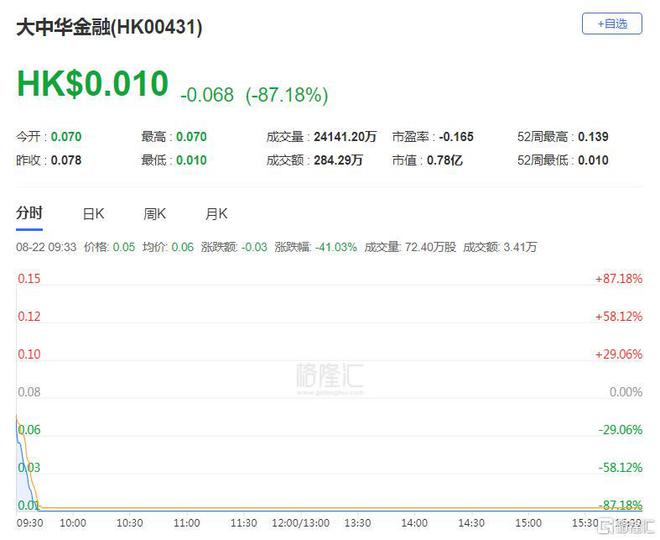Image resolution: width=660 pixels, height=540 pixels.
Task: Click the 0.10 price axis label
Action: pyautogui.click(x=29, y=354)
